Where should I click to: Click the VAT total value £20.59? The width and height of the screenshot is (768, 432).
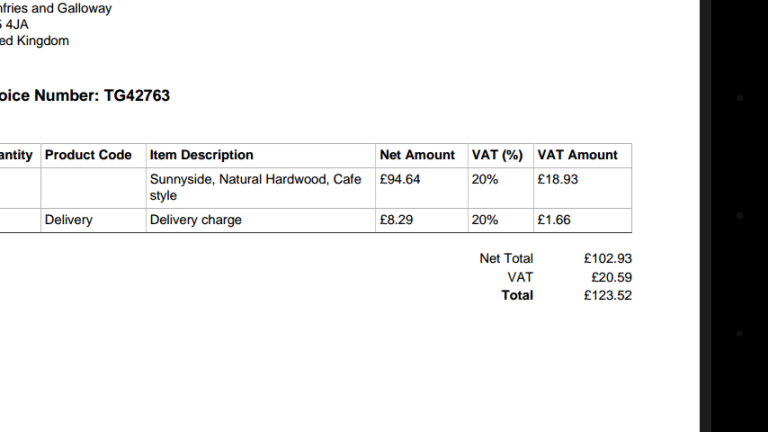[x=611, y=278]
